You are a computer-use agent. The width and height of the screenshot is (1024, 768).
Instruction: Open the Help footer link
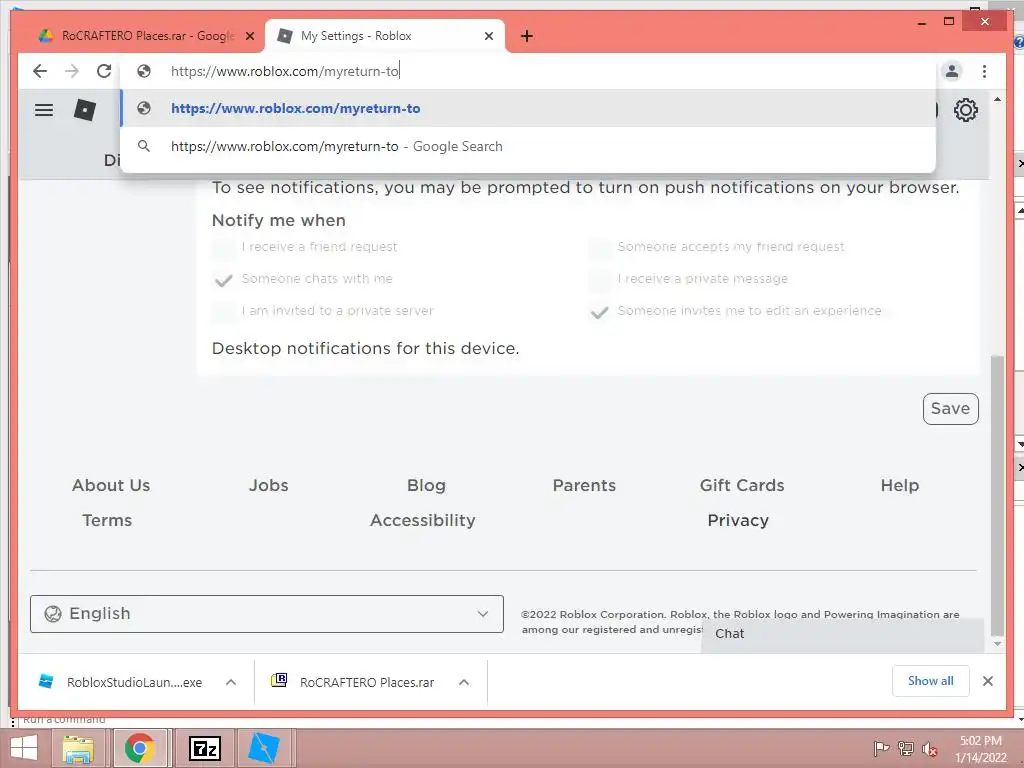pos(899,485)
